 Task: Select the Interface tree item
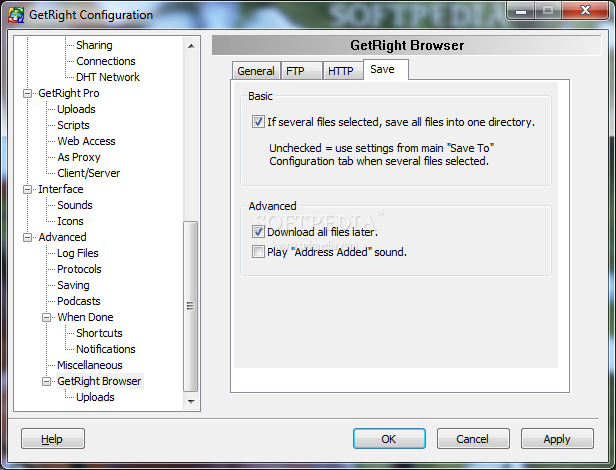(60, 189)
